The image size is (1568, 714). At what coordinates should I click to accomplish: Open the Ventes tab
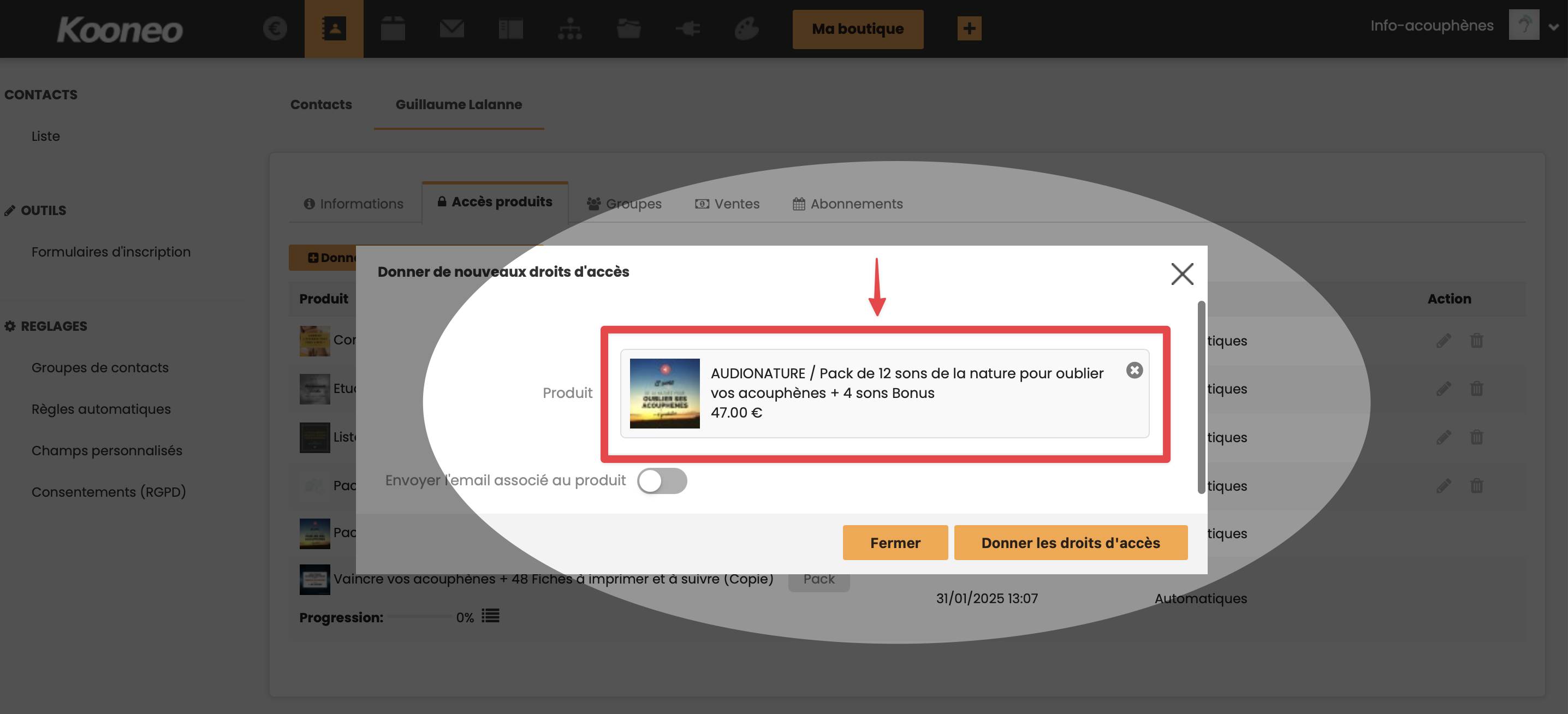[727, 204]
